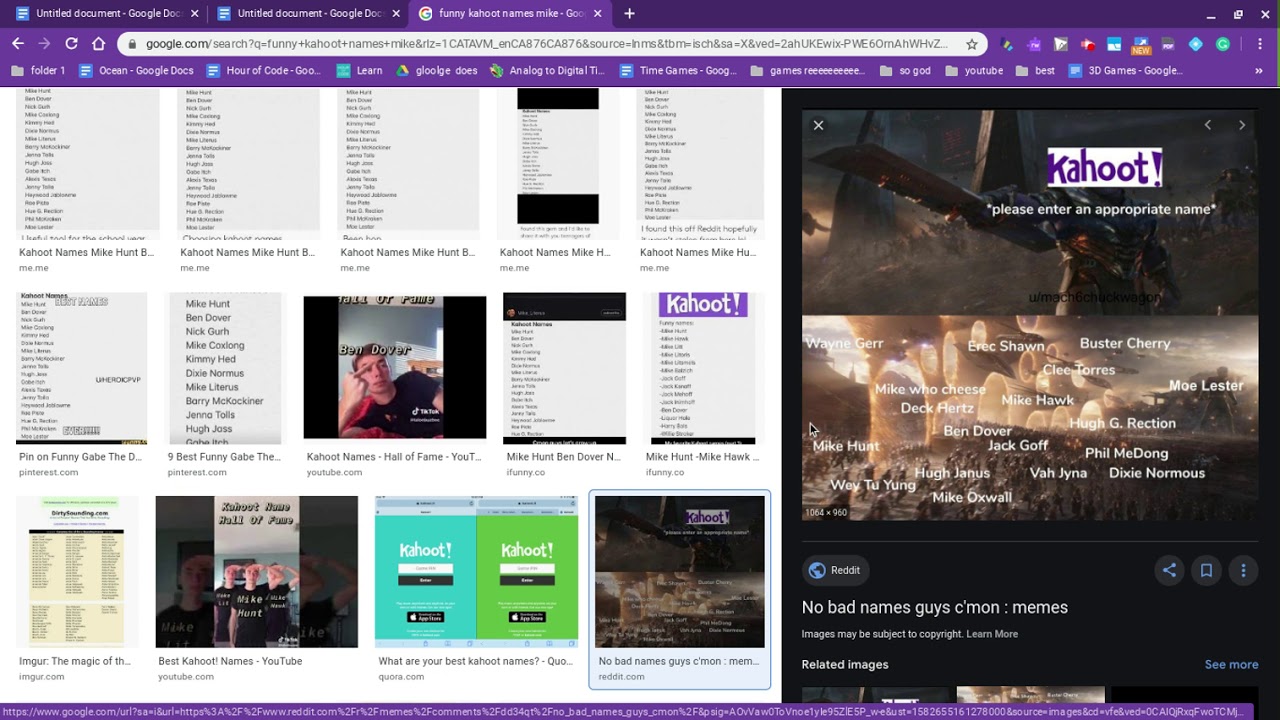Viewport: 1280px width, 720px height.
Task: Open the browser home page icon
Action: click(x=98, y=44)
